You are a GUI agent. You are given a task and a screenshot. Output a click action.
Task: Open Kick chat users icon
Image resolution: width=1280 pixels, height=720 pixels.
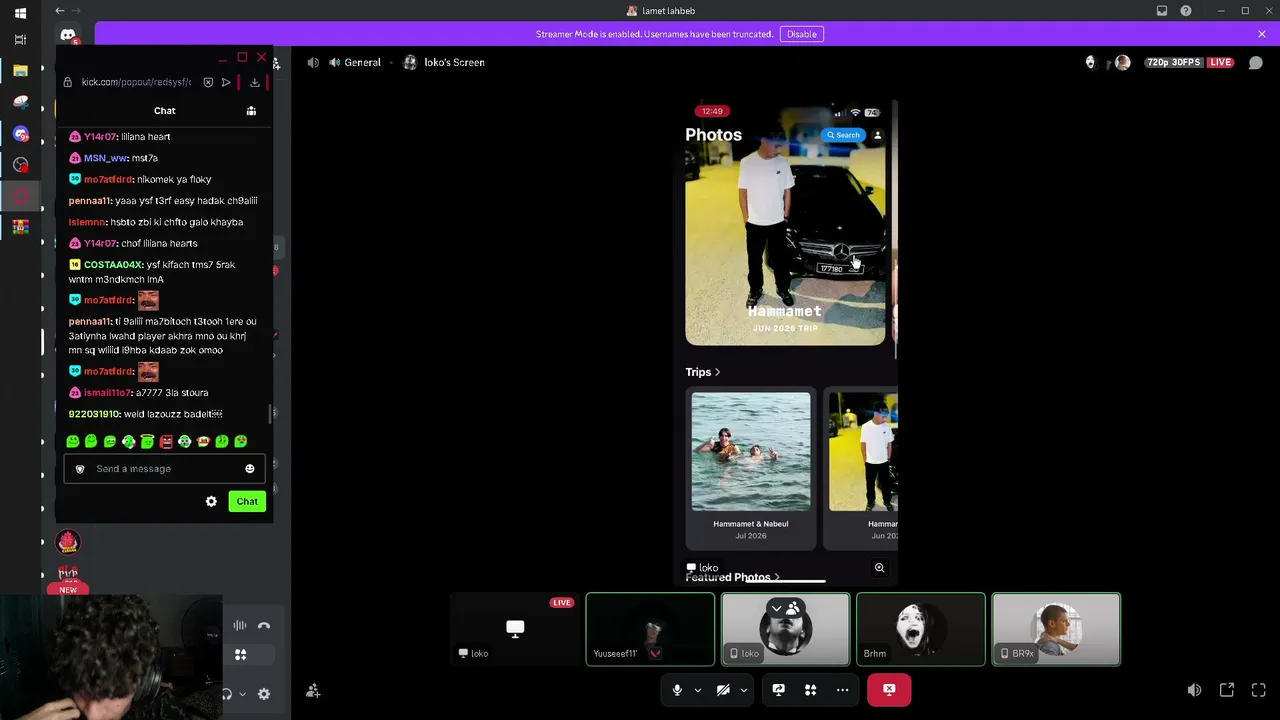click(x=251, y=111)
